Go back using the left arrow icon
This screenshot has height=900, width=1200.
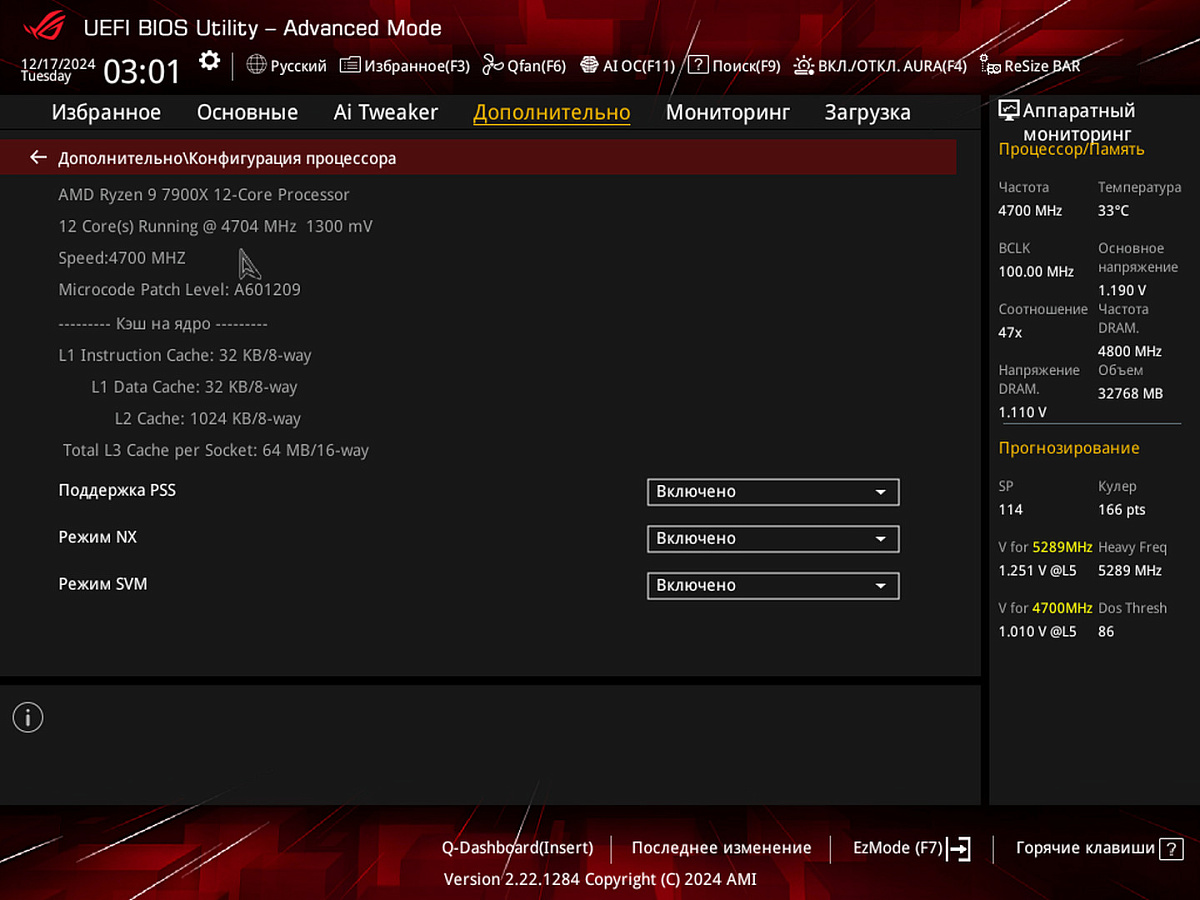(38, 157)
